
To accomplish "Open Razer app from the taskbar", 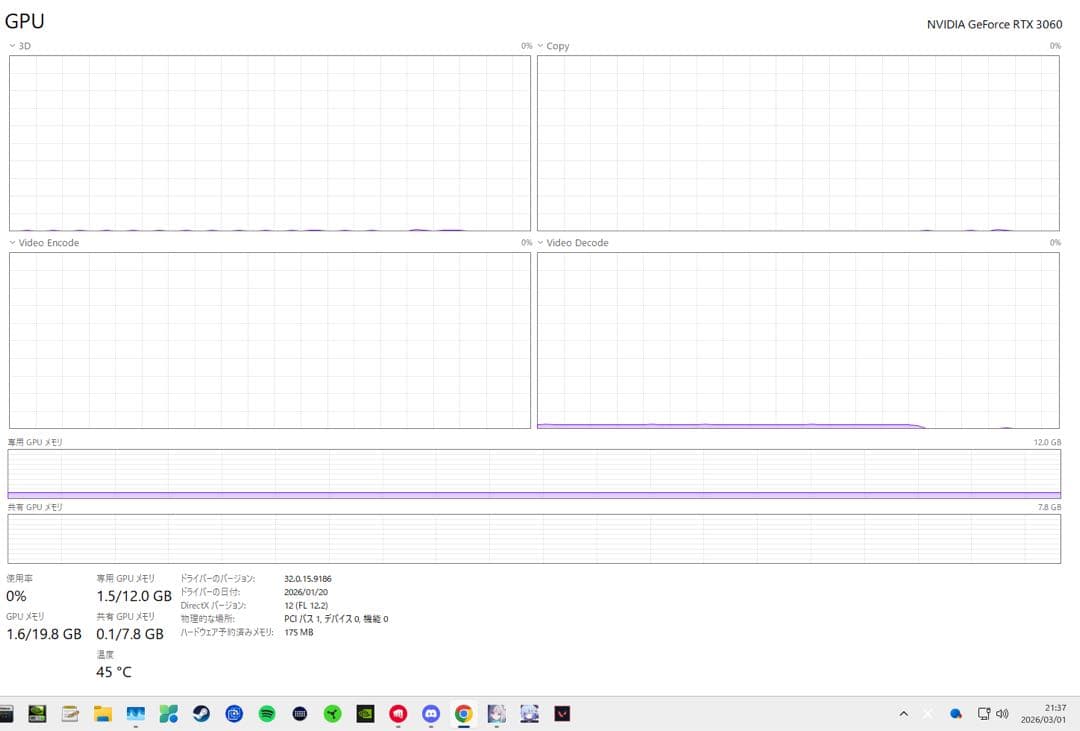I will click(333, 714).
